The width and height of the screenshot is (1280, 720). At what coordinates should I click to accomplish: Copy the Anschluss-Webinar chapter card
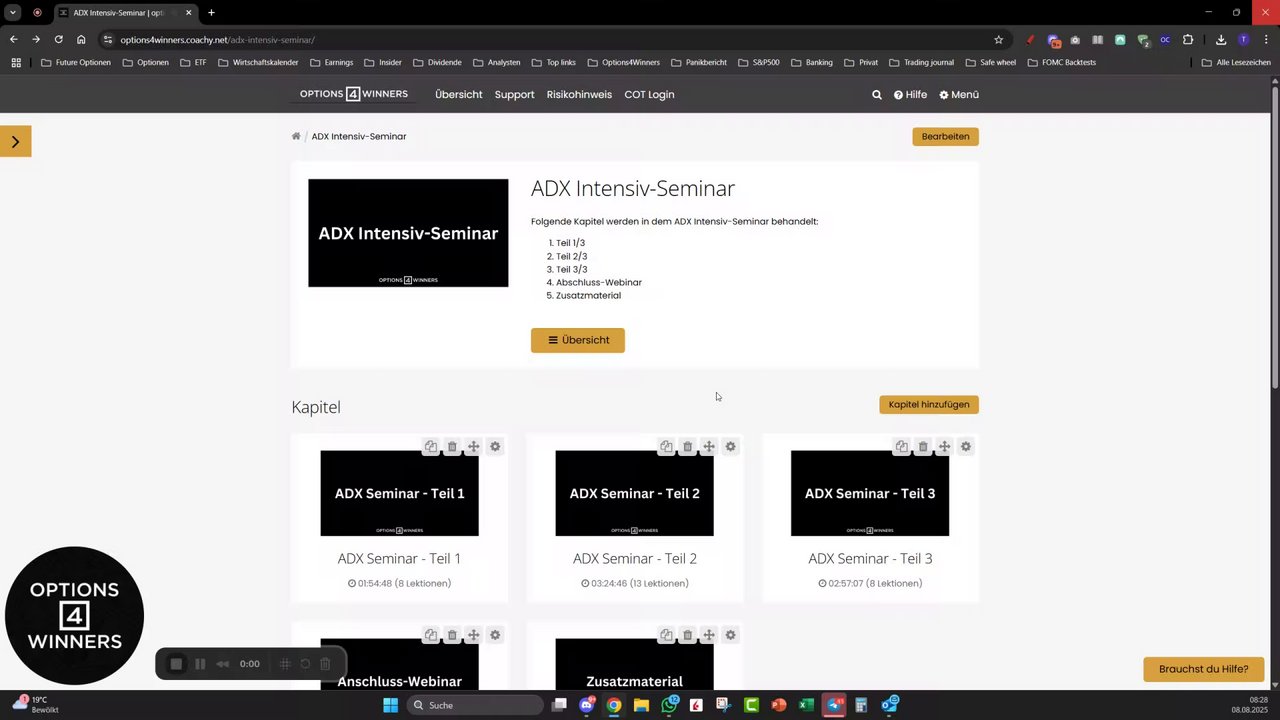tap(430, 635)
